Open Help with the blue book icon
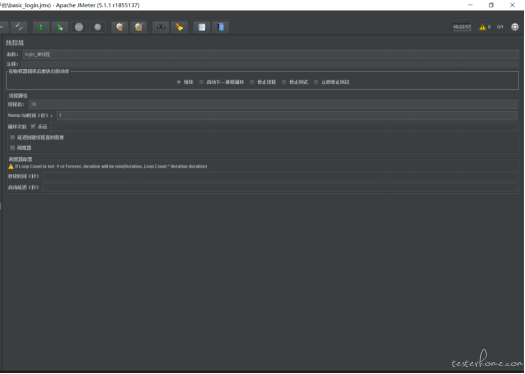The image size is (525, 374). coord(221,27)
